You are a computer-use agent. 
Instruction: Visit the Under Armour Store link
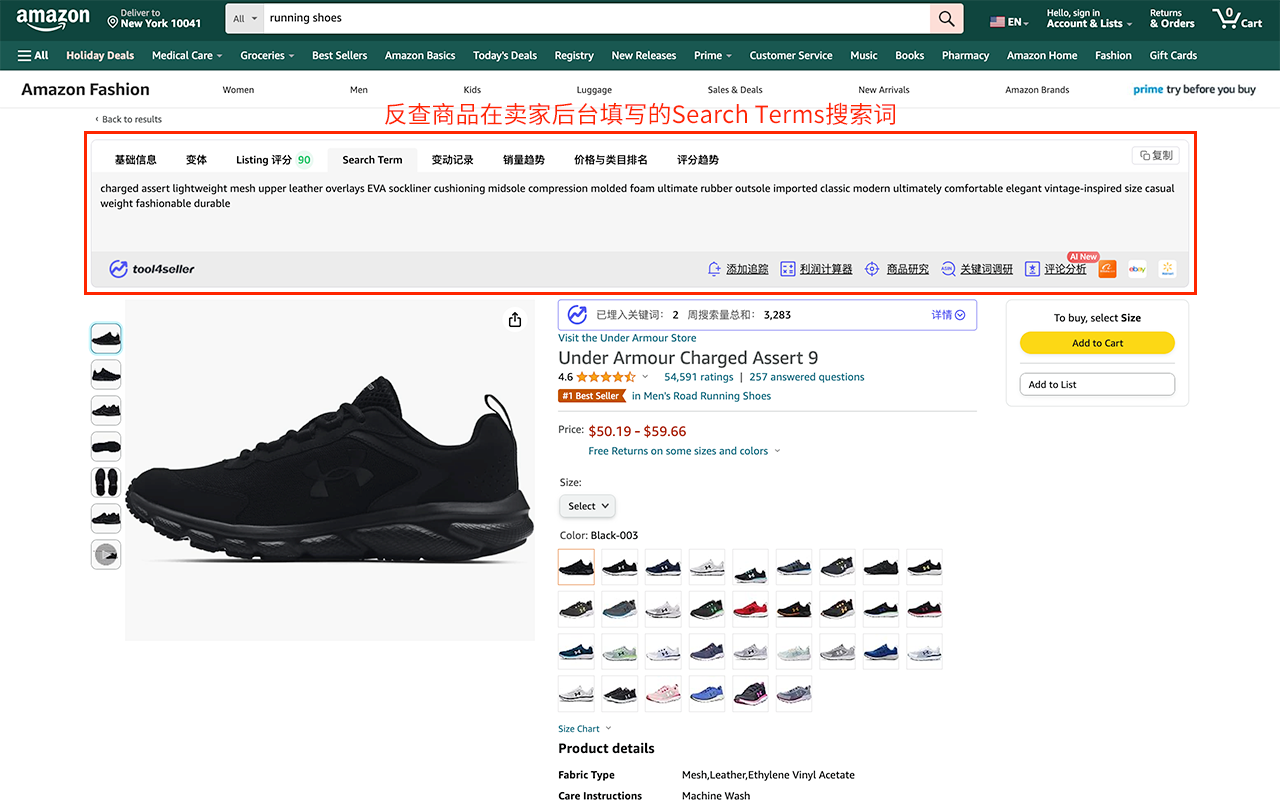click(x=627, y=338)
